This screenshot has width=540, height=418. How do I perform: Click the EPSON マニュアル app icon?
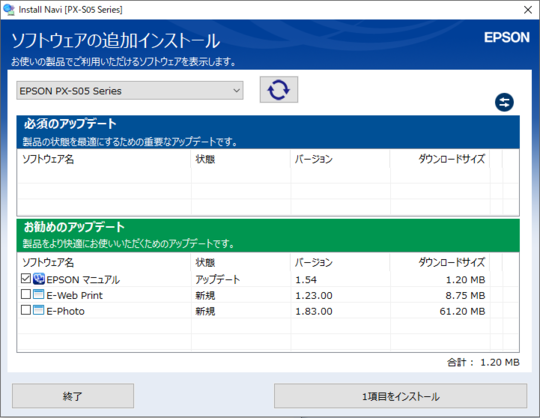(x=39, y=279)
